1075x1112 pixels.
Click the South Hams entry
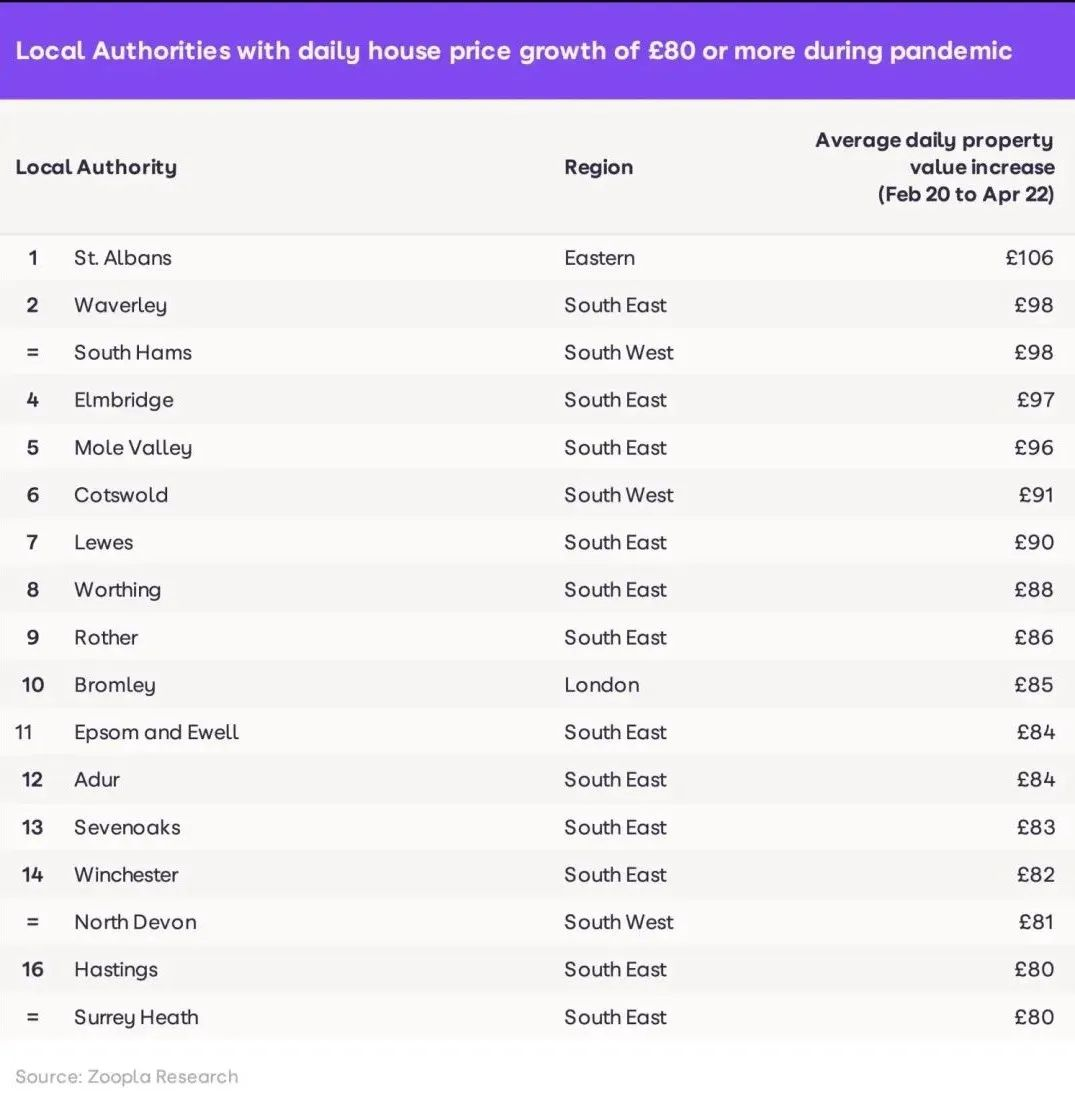click(132, 353)
